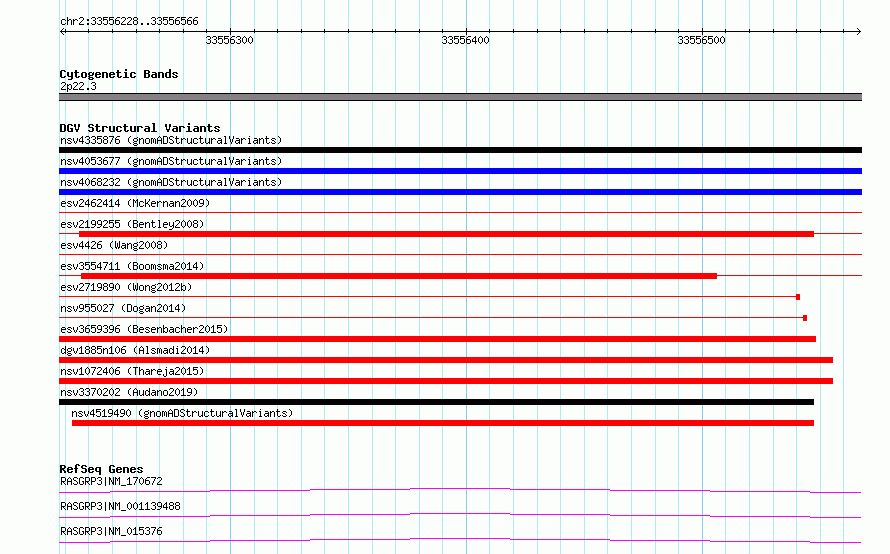Image resolution: width=890 pixels, height=554 pixels.
Task: Click the 33556300 ruler position label
Action: tap(229, 40)
